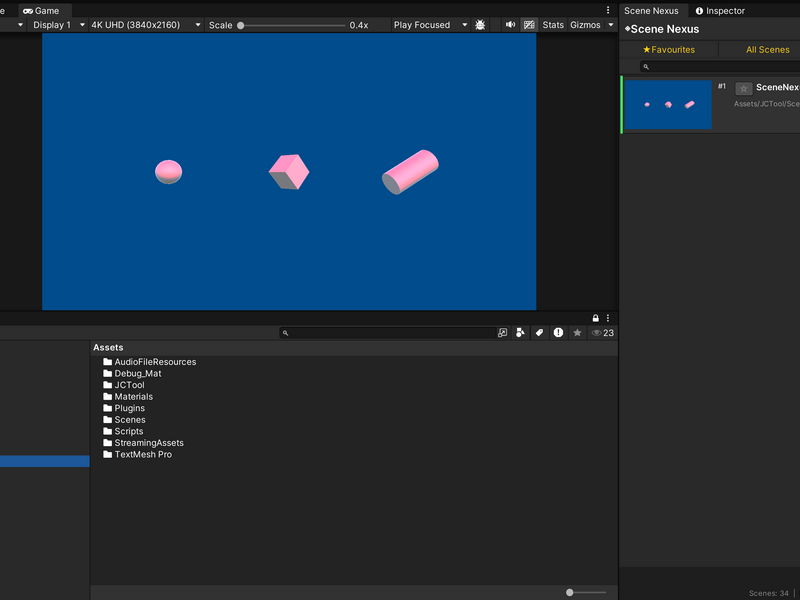Switch to the All Scenes tab
This screenshot has height=600, width=800.
[767, 49]
